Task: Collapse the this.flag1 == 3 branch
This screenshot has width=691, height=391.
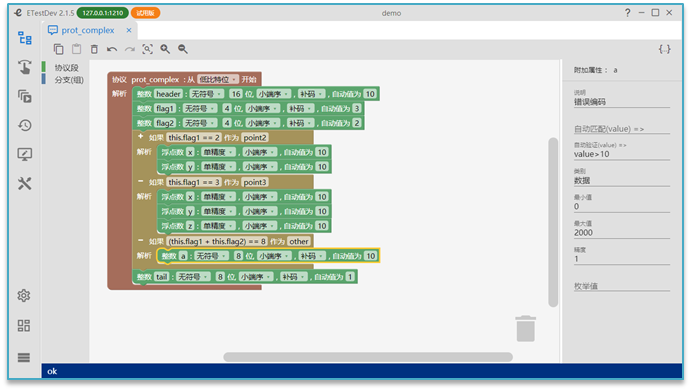Action: pyautogui.click(x=141, y=181)
